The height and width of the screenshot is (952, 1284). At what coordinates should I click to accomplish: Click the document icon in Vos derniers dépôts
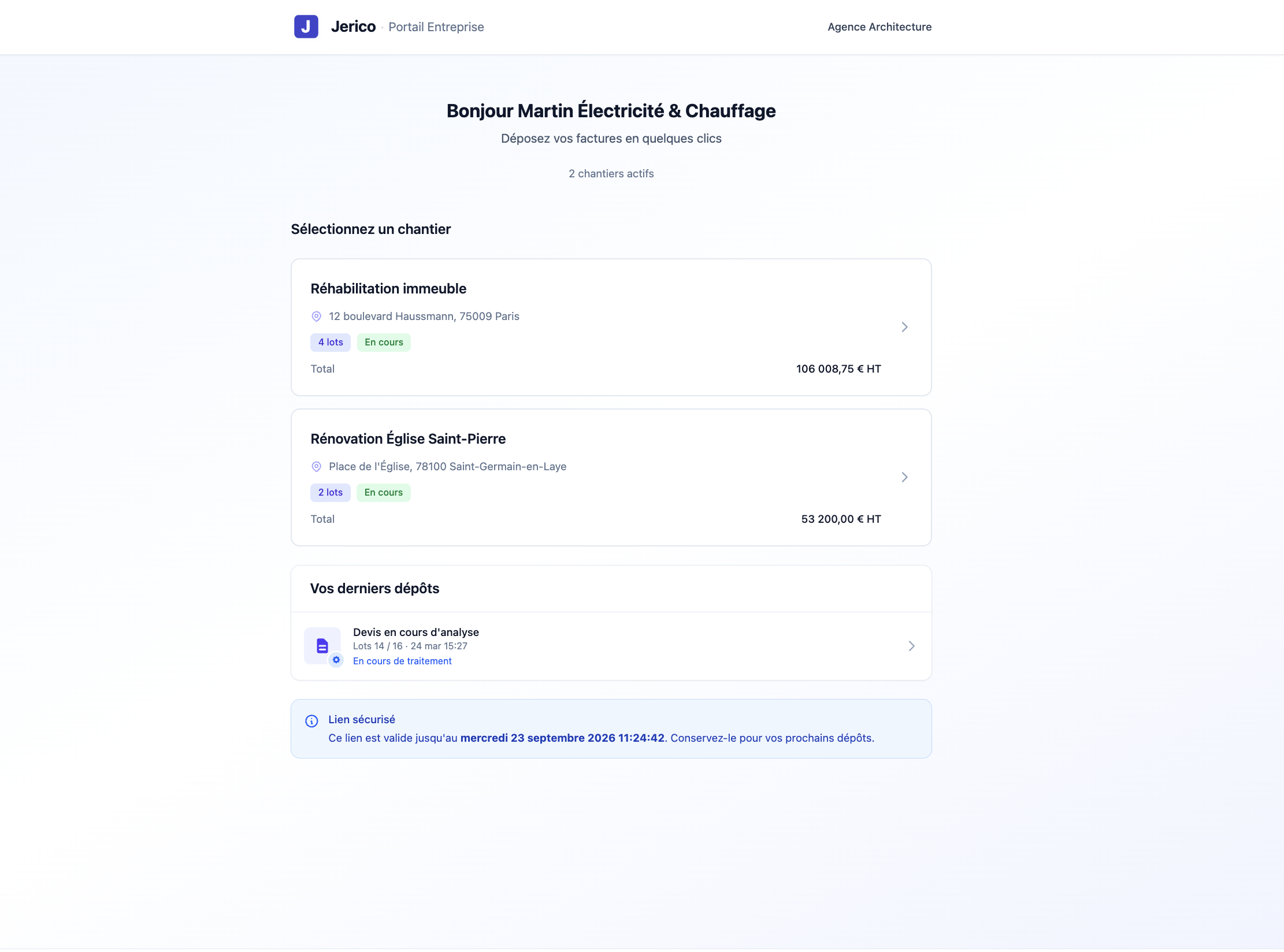322,645
